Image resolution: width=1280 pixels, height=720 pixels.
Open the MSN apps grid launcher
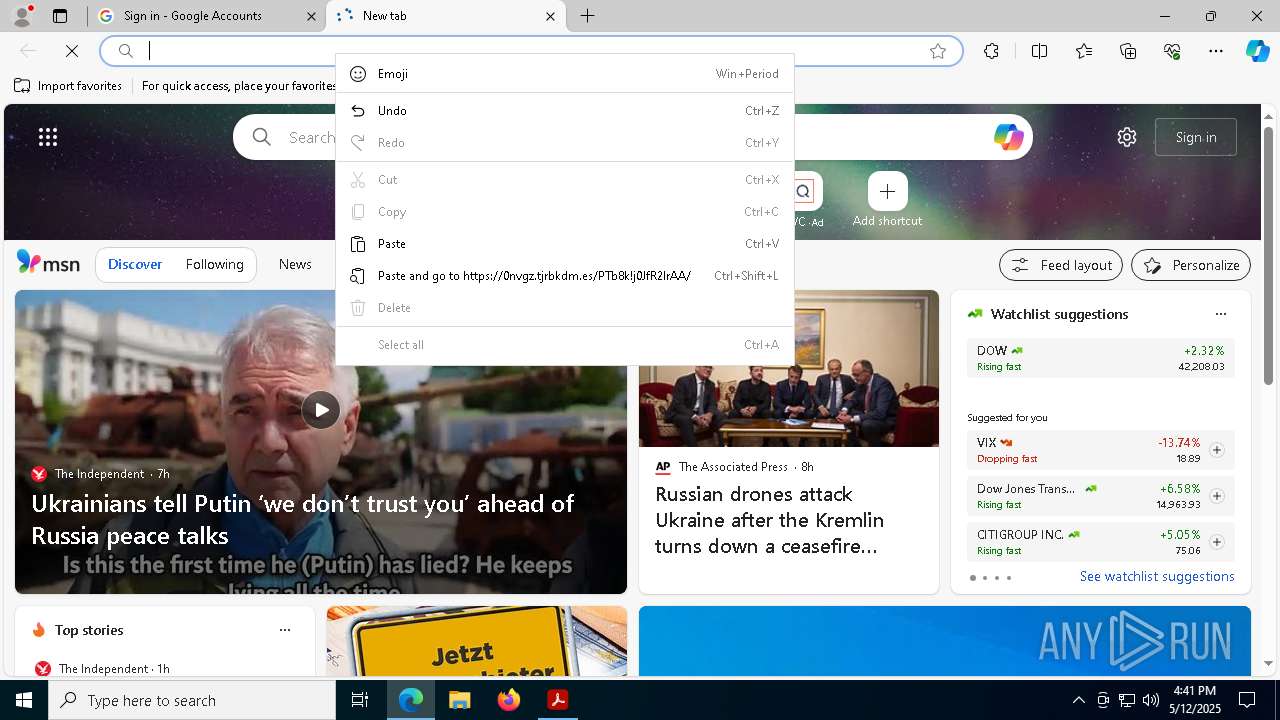click(48, 137)
